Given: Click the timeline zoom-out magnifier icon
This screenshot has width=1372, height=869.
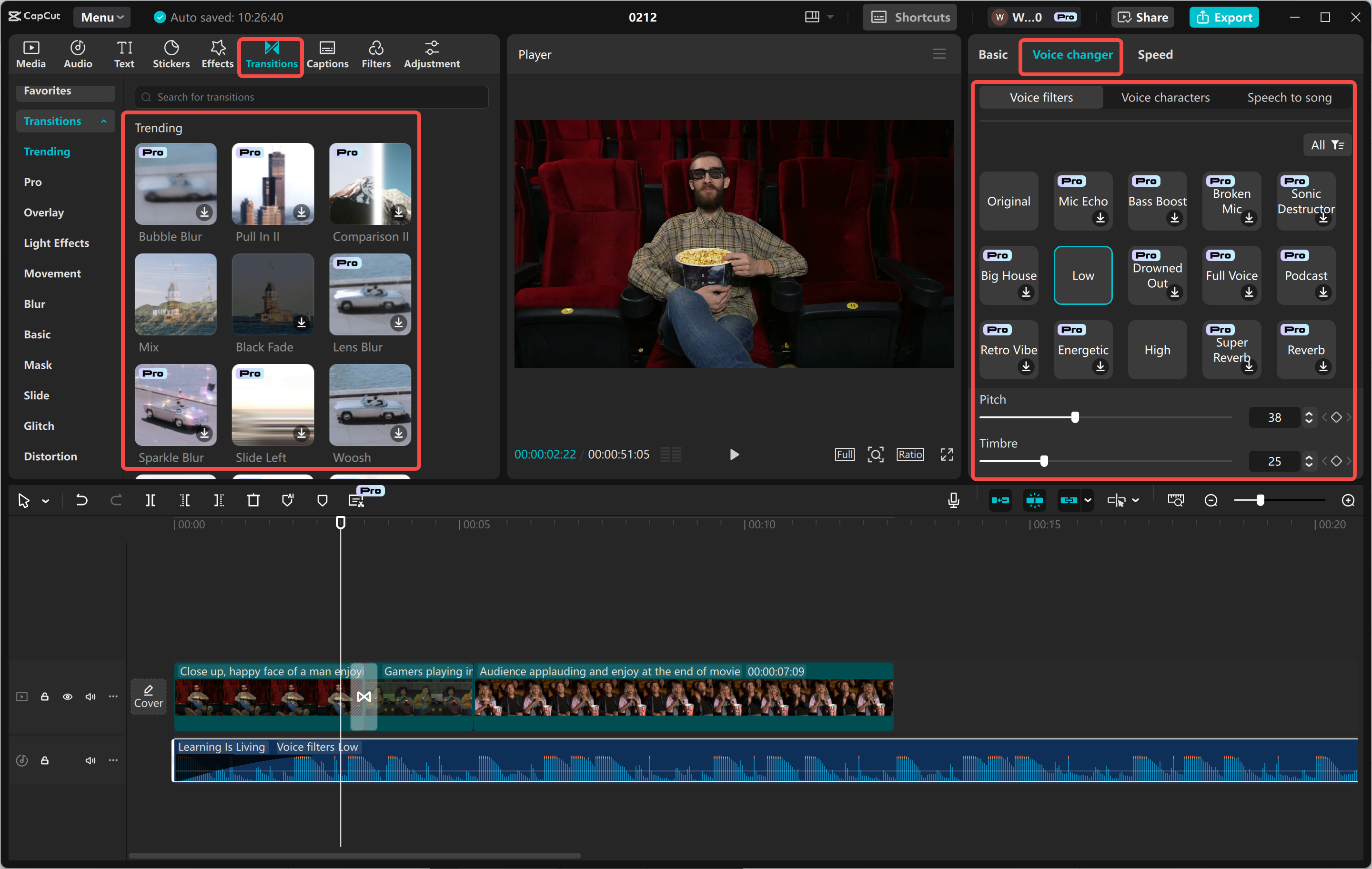Looking at the screenshot, I should [x=1211, y=500].
